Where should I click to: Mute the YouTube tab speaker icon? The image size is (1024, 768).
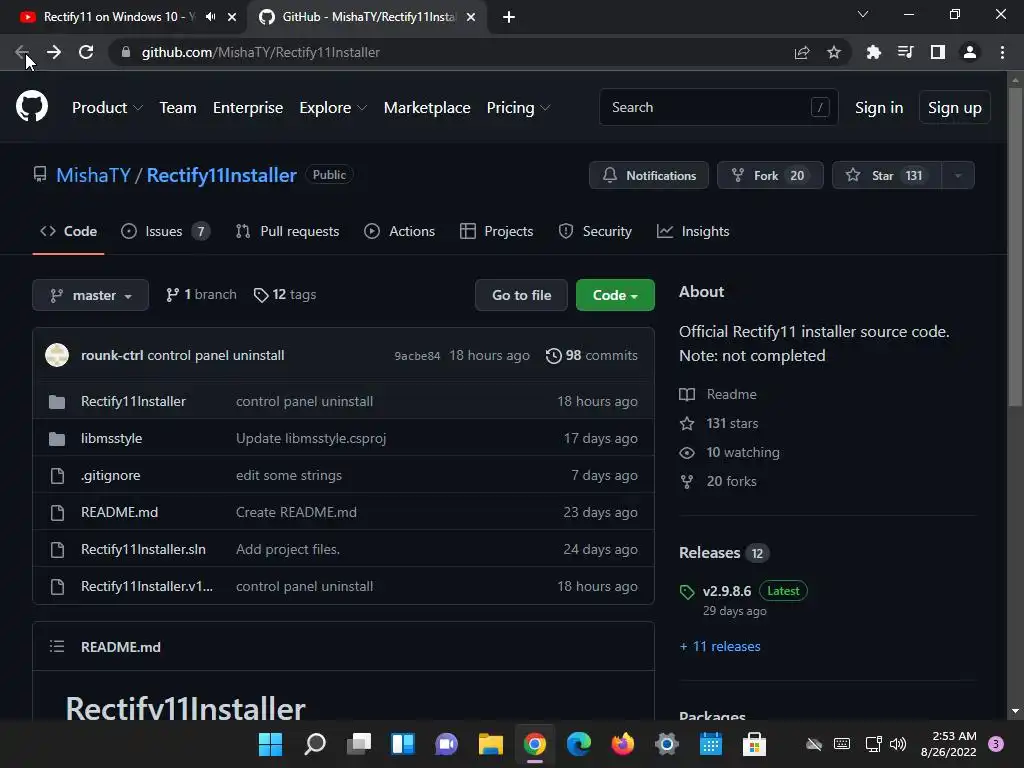pyautogui.click(x=210, y=17)
